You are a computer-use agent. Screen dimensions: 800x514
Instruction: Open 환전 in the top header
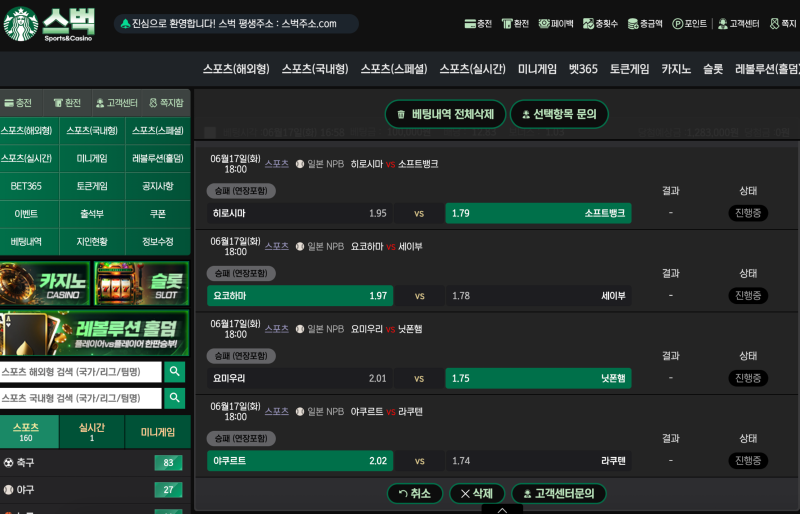(515, 23)
